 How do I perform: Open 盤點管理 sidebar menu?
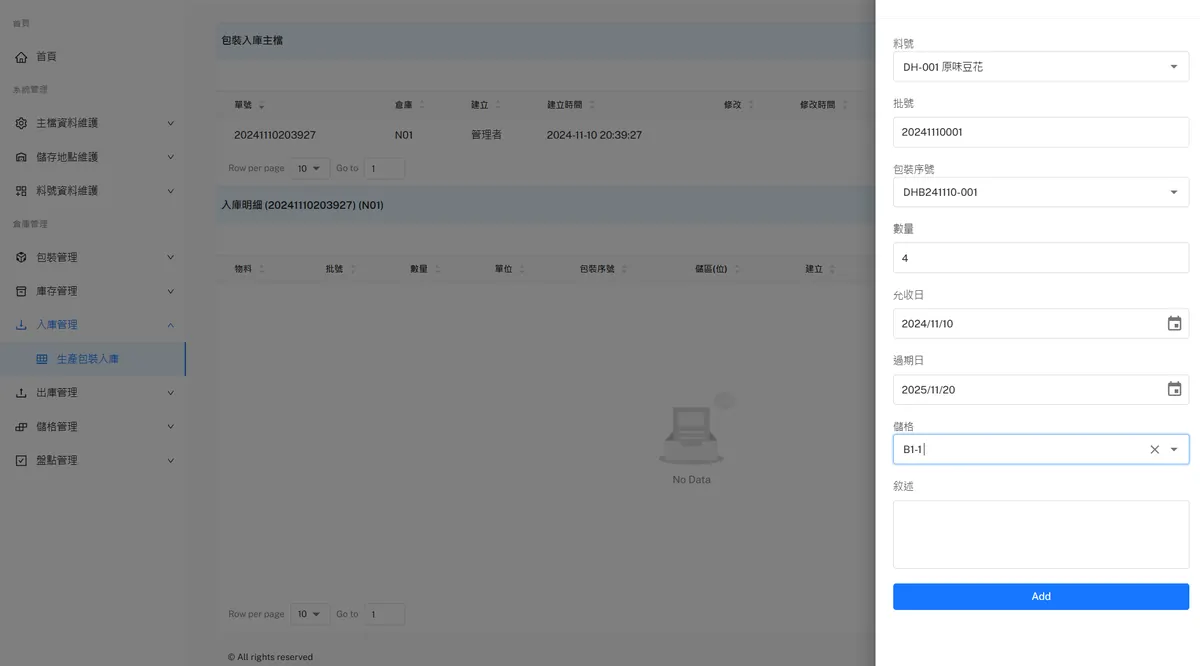[x=93, y=461]
